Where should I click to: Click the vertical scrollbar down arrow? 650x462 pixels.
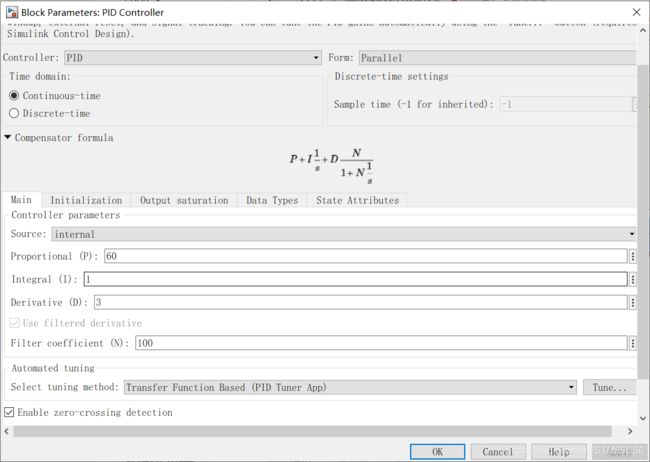click(x=643, y=418)
